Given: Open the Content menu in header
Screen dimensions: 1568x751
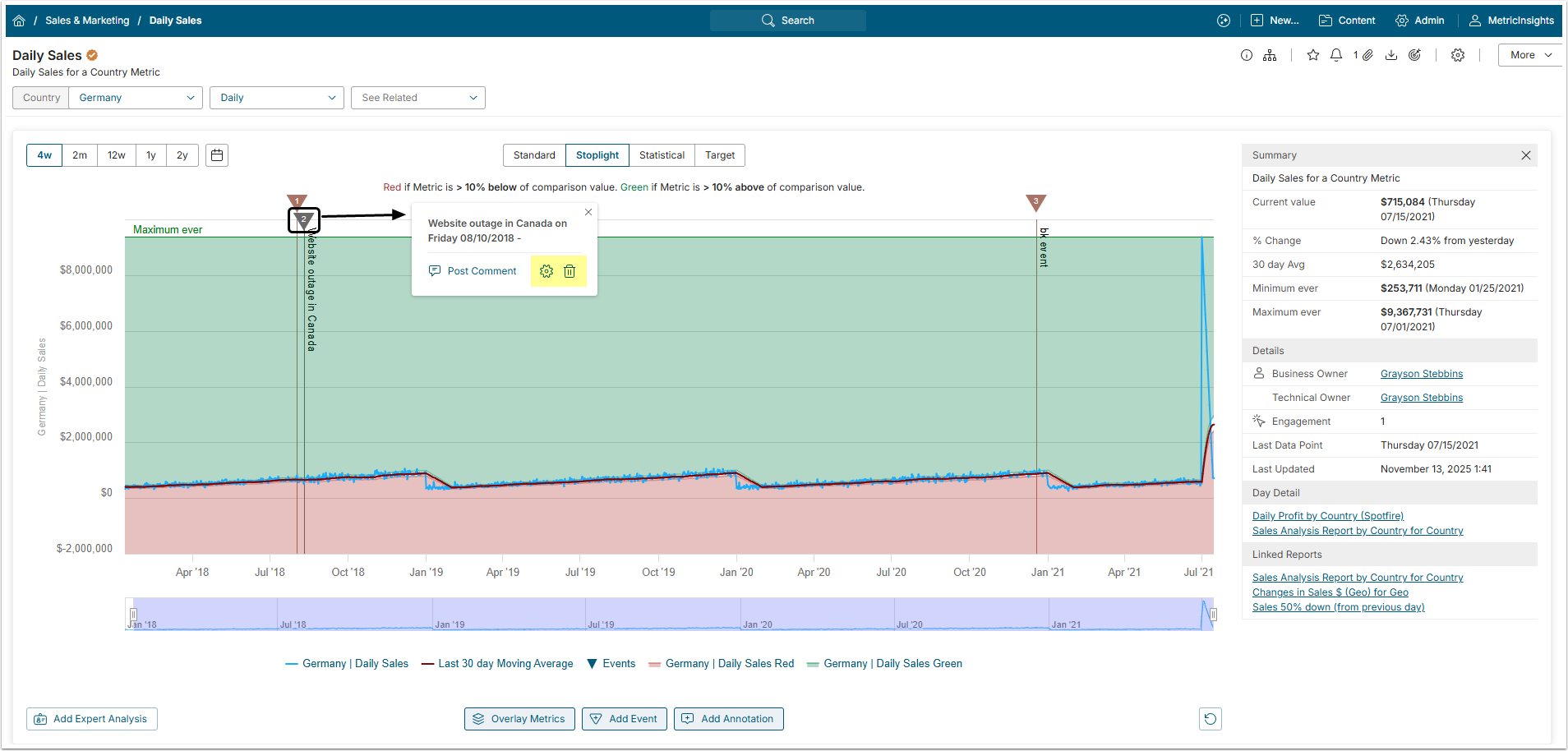Looking at the screenshot, I should (x=1347, y=21).
